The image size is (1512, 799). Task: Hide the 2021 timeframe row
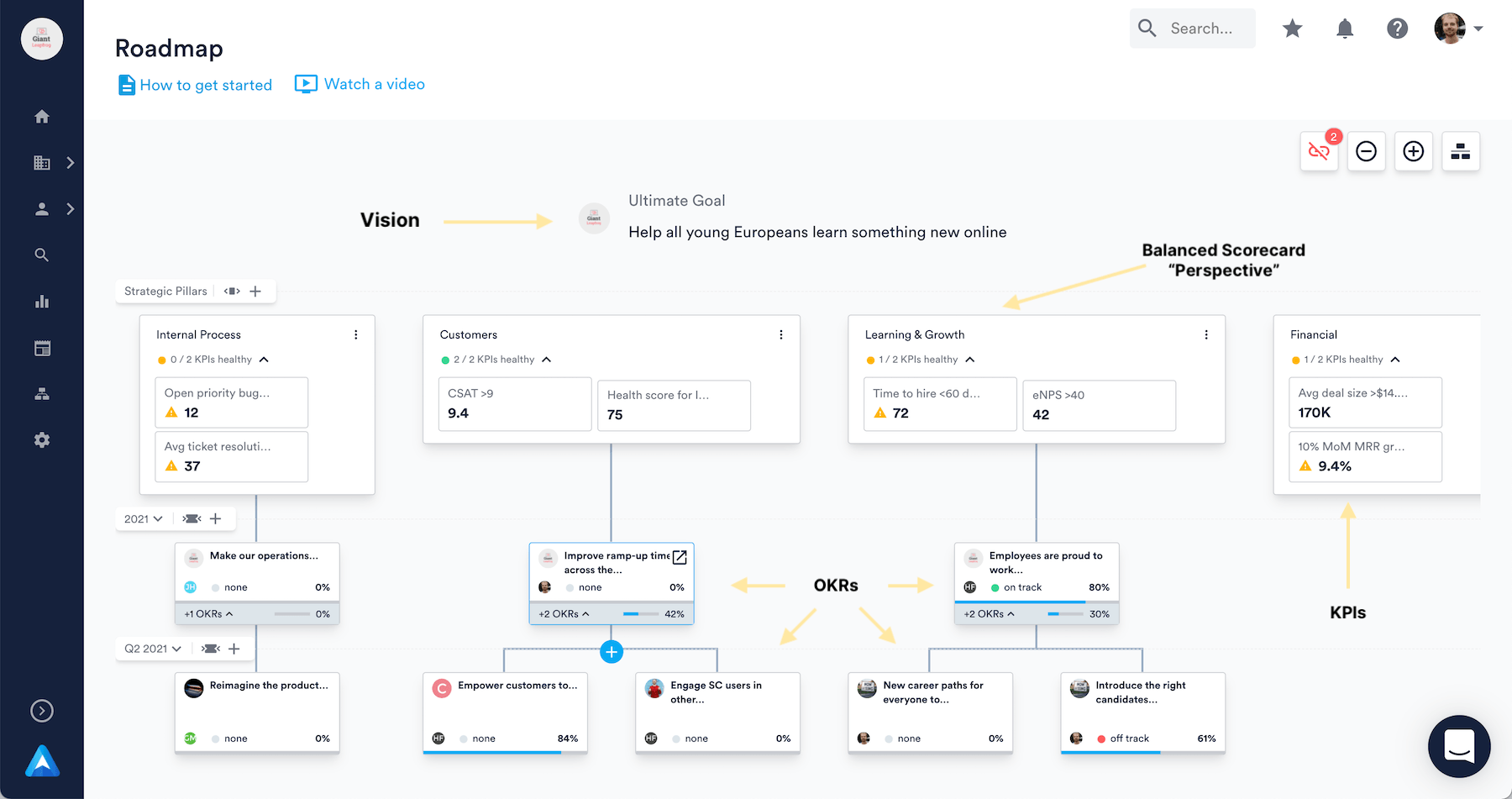192,518
